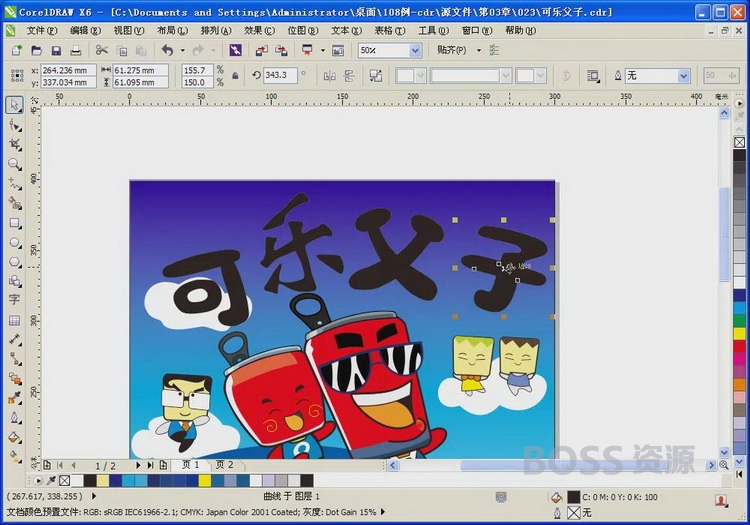Select the Fill bucket tool
750x525 pixels.
click(x=15, y=437)
